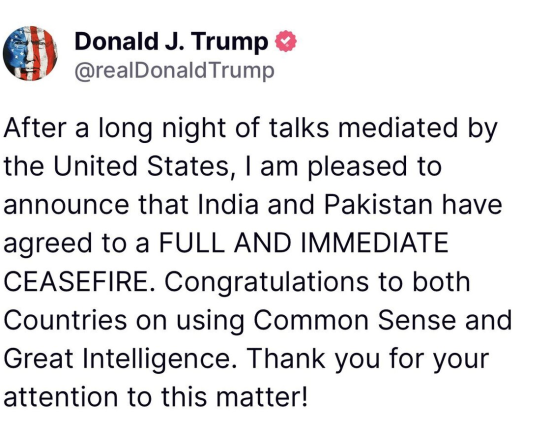
Task: Click the phrase "FULL AND IMMEDIATE"
Action: [x=304, y=243]
